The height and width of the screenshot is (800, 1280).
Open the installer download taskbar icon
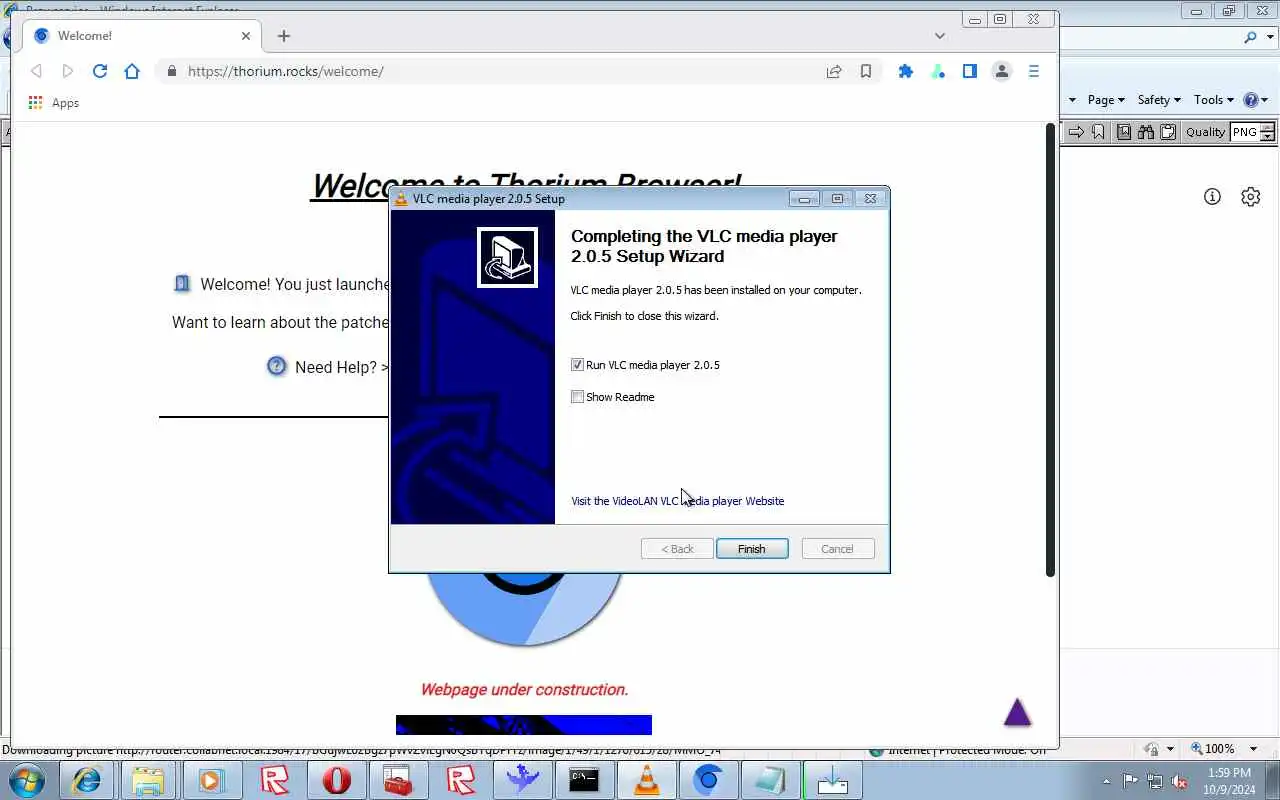[833, 780]
